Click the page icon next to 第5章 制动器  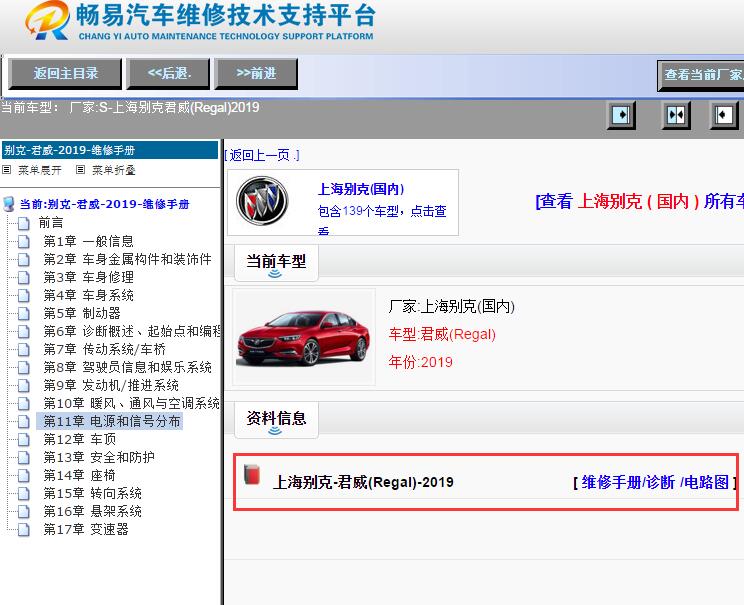[x=23, y=314]
